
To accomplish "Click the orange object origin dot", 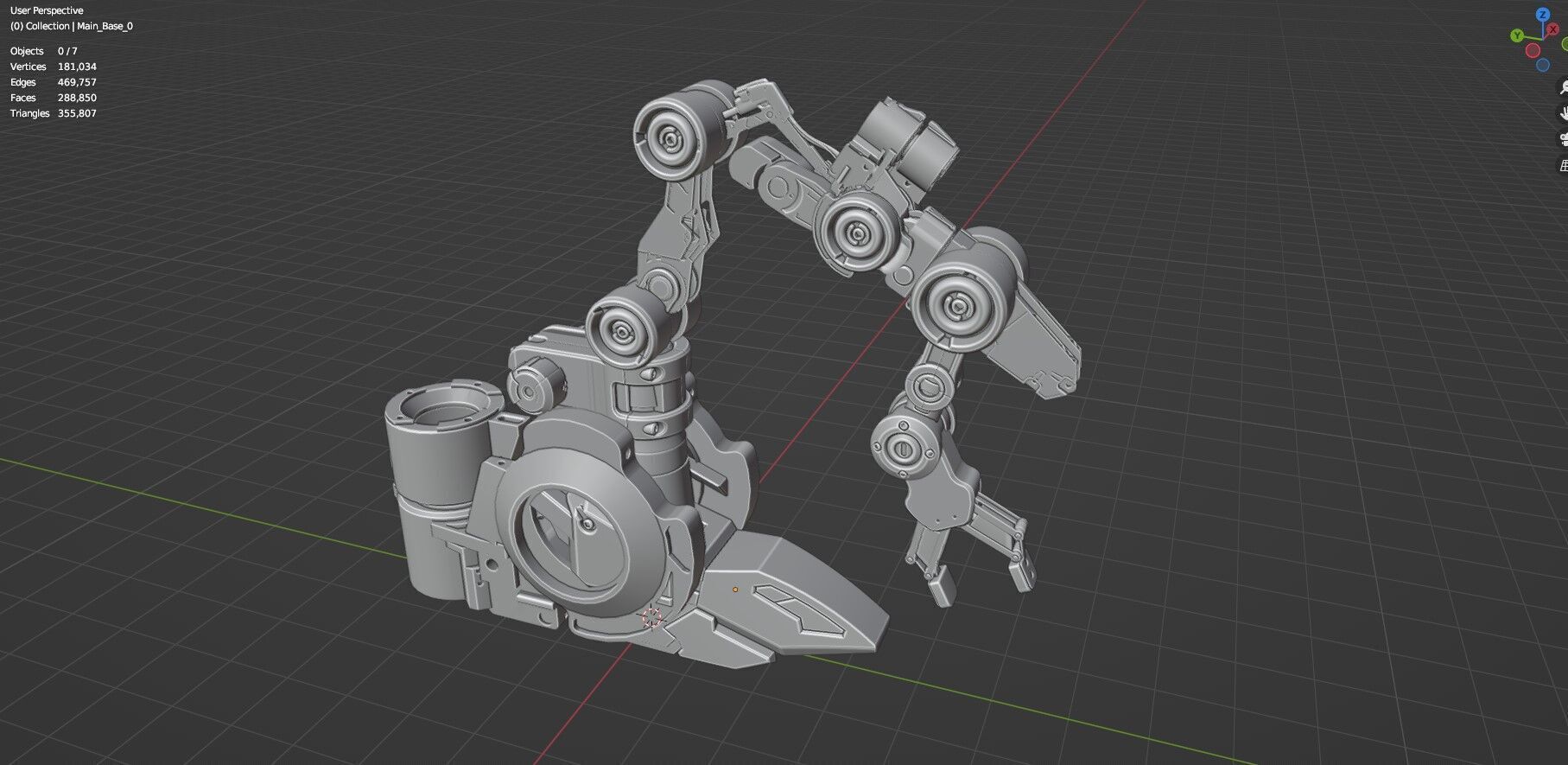I will (735, 590).
